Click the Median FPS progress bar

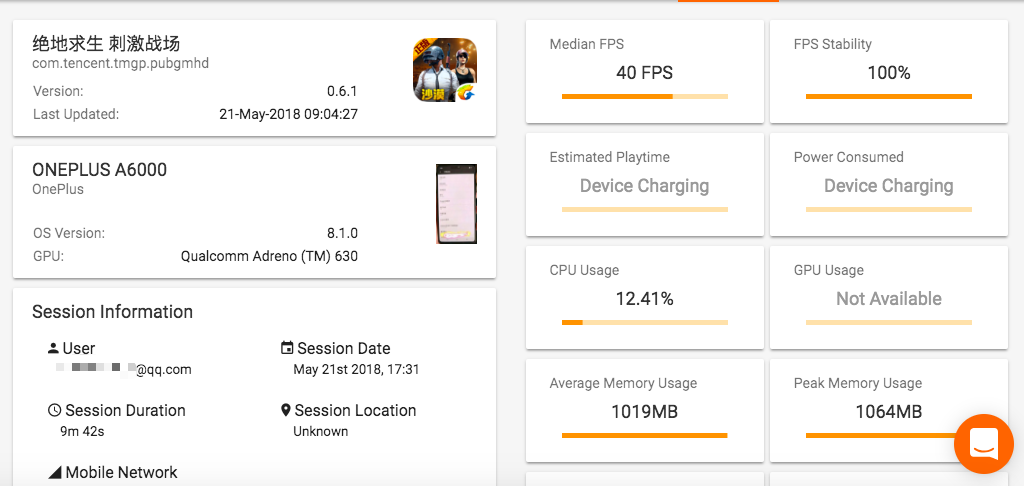[x=644, y=97]
